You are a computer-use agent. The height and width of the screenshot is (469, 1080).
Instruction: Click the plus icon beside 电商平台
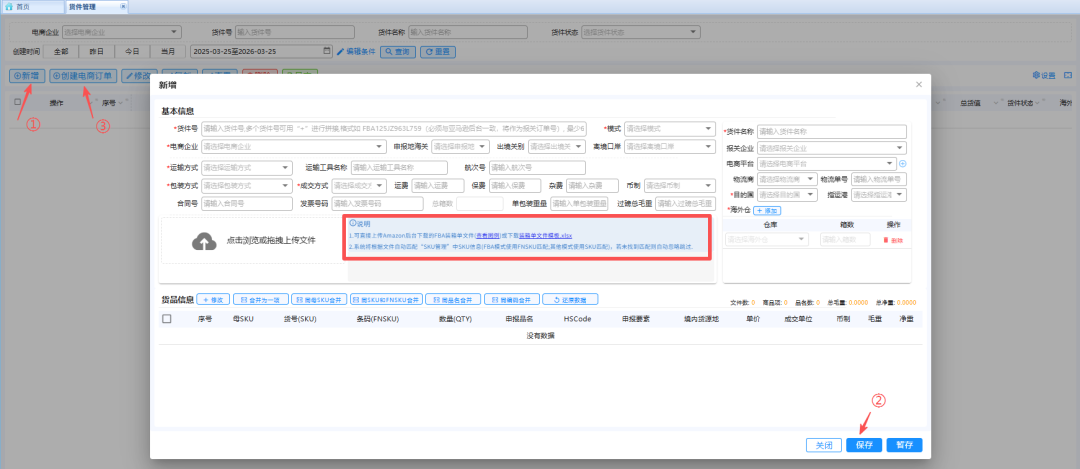(x=902, y=164)
